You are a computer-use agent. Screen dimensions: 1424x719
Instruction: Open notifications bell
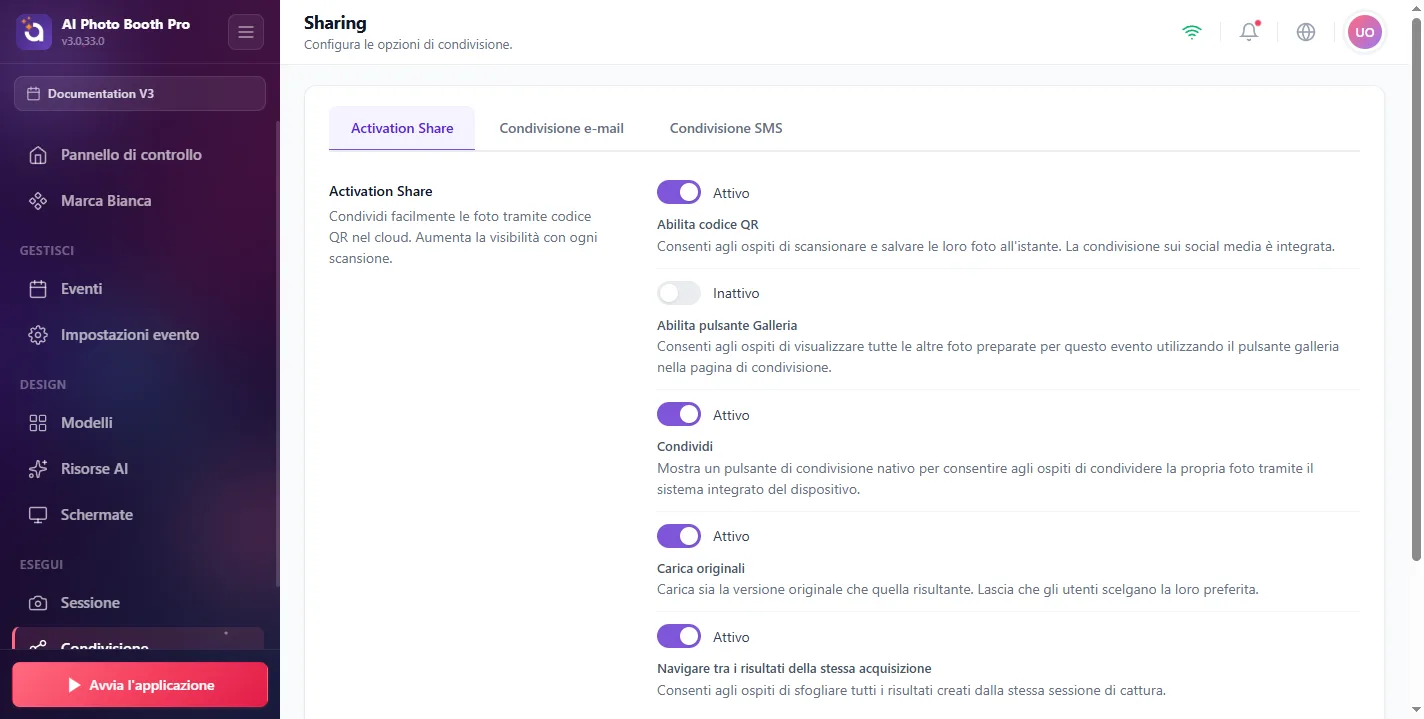coord(1249,32)
